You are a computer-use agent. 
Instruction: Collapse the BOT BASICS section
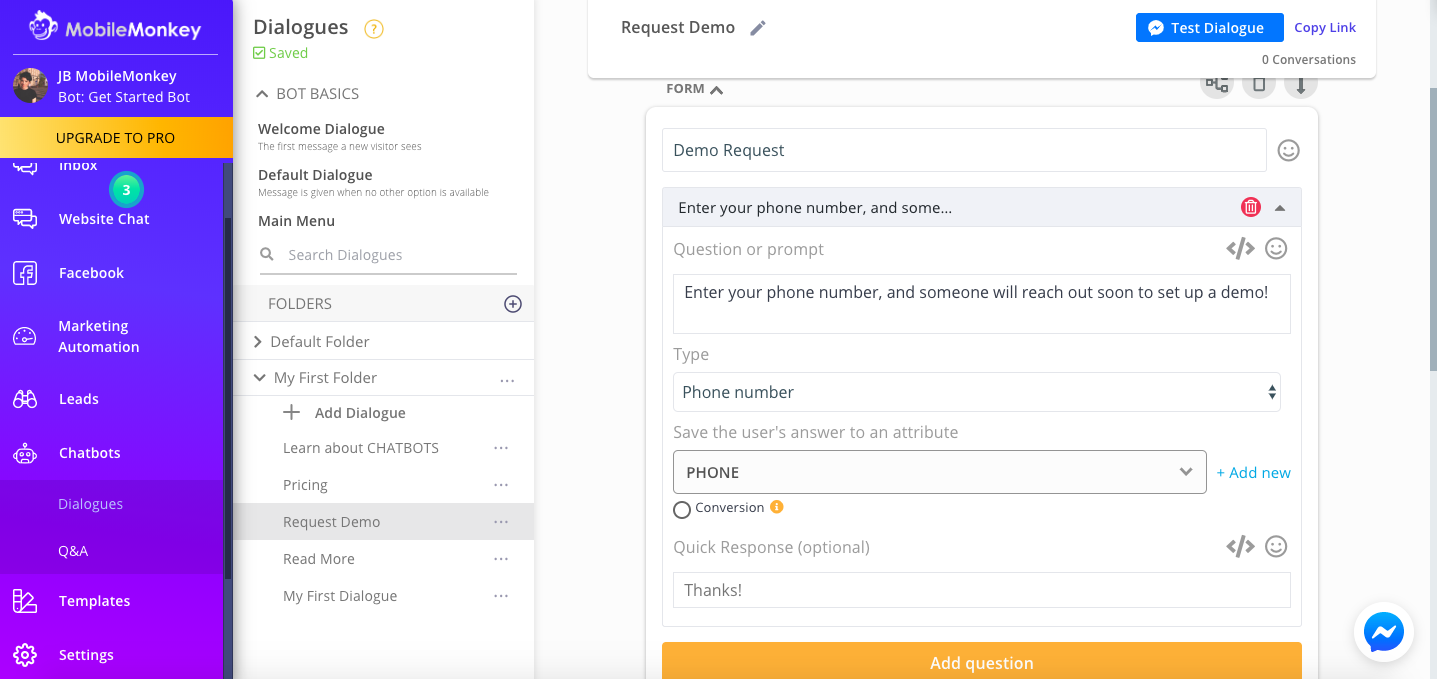point(262,93)
